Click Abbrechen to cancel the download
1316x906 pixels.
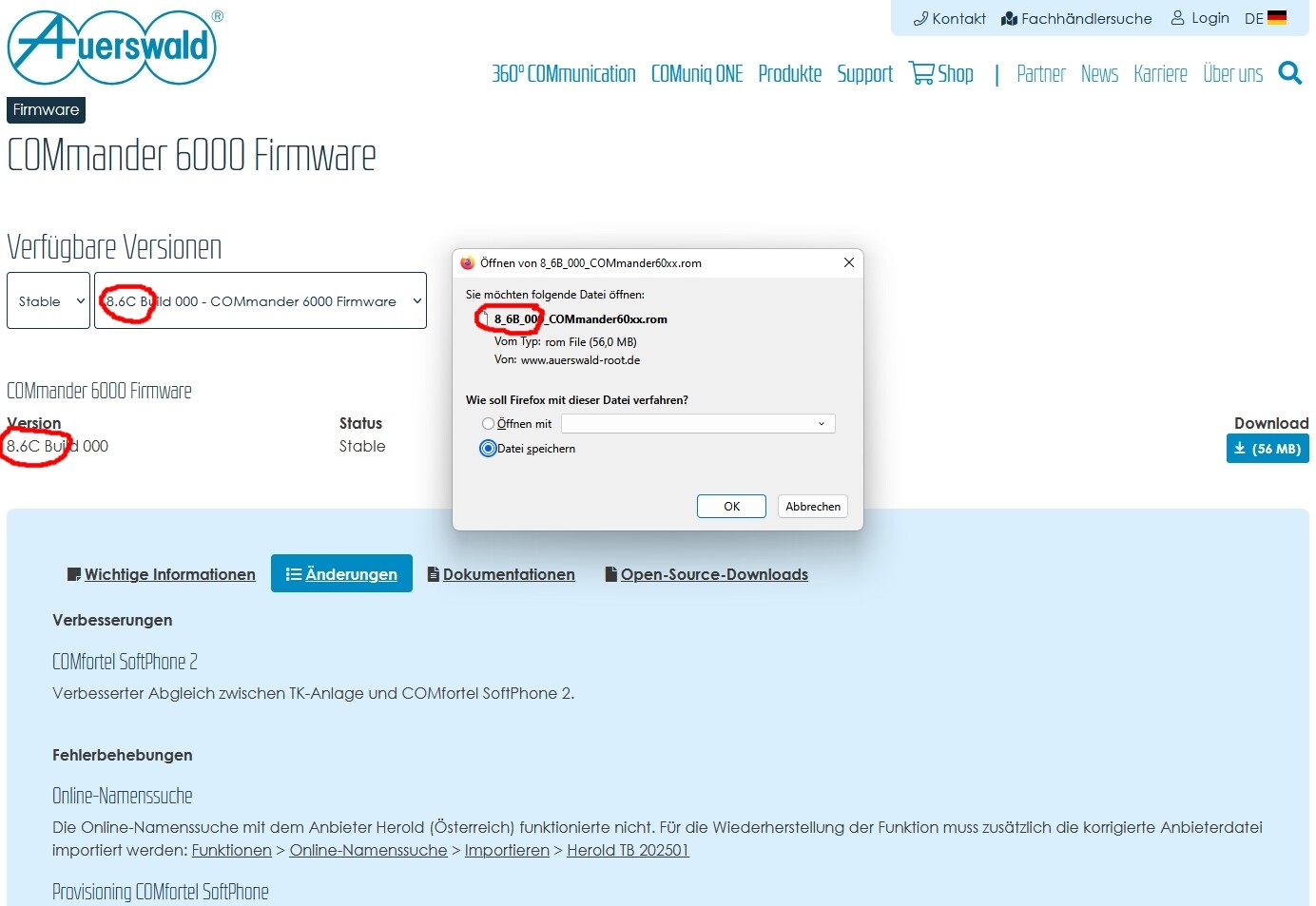point(812,507)
